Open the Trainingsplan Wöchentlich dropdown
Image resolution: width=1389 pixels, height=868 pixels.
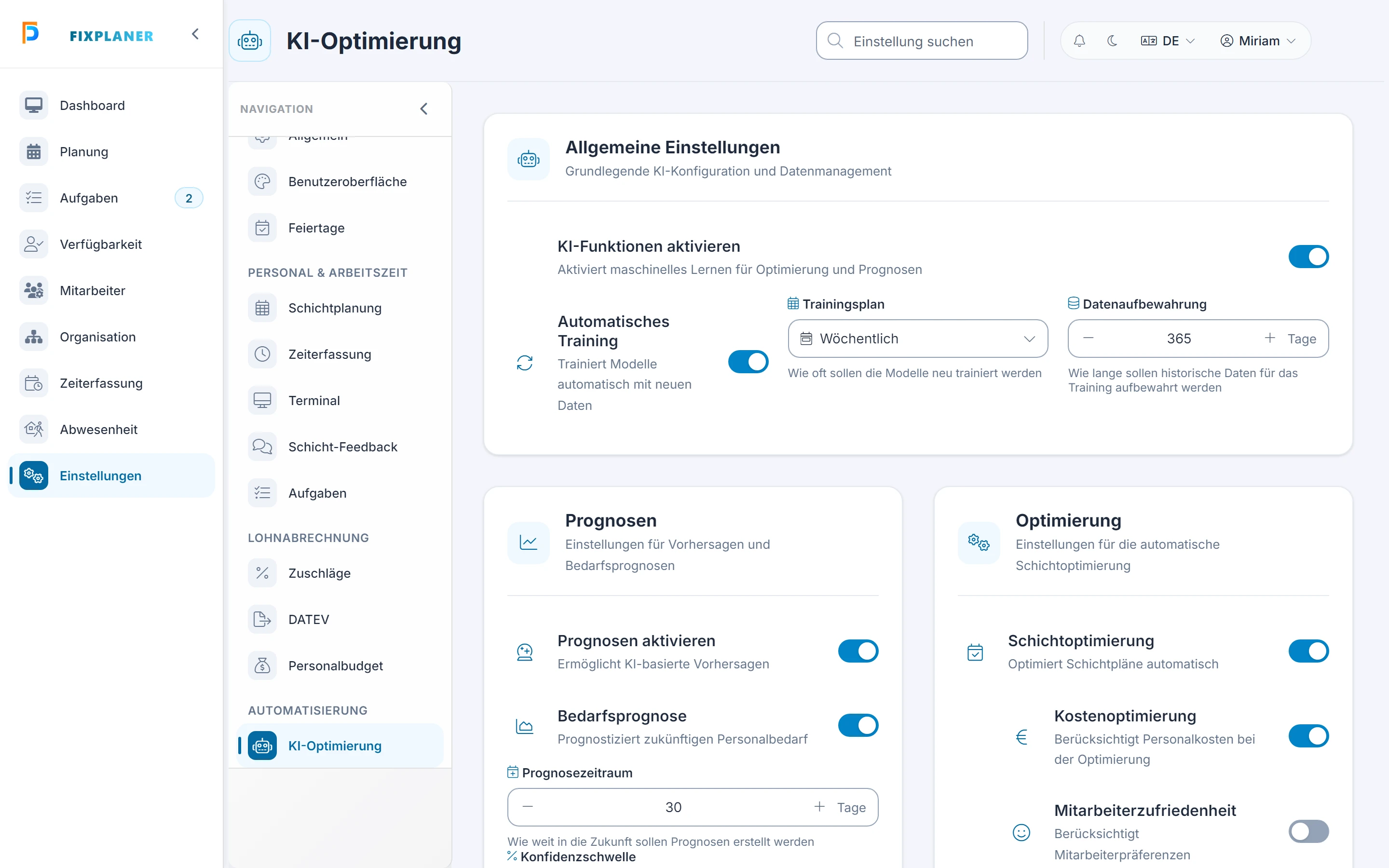pos(917,339)
